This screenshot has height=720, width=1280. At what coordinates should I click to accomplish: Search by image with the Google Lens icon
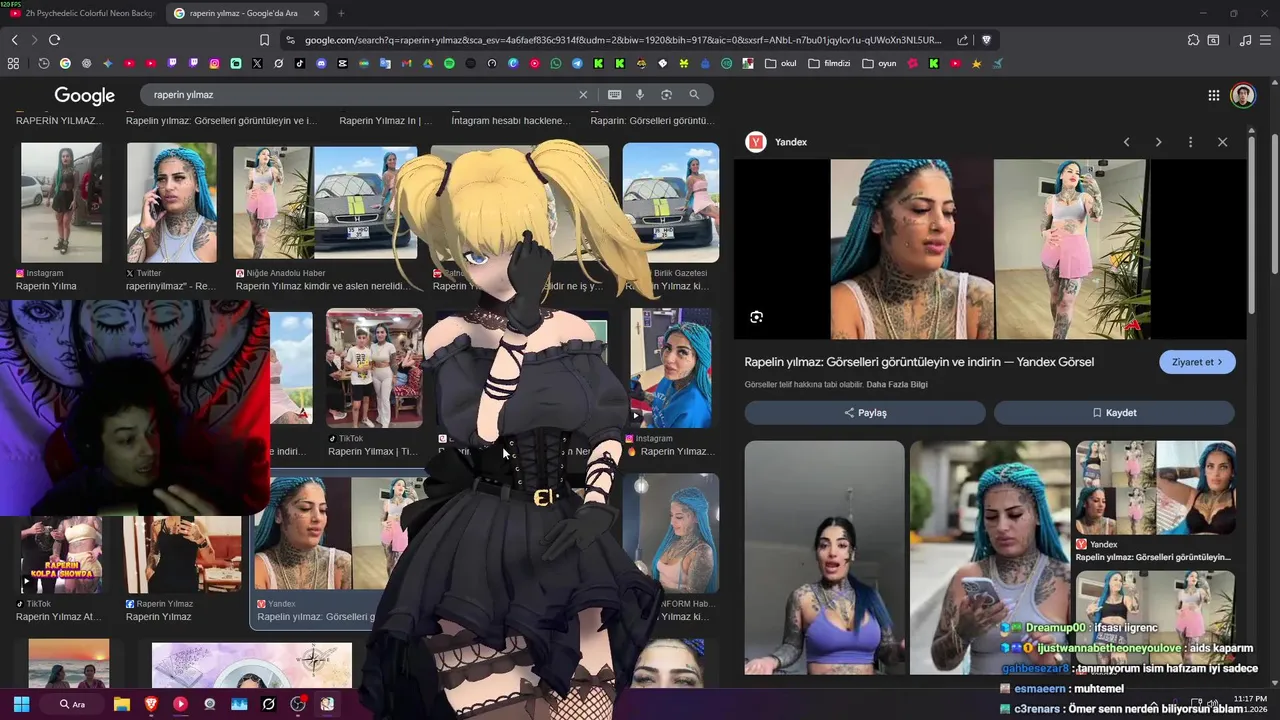666,94
